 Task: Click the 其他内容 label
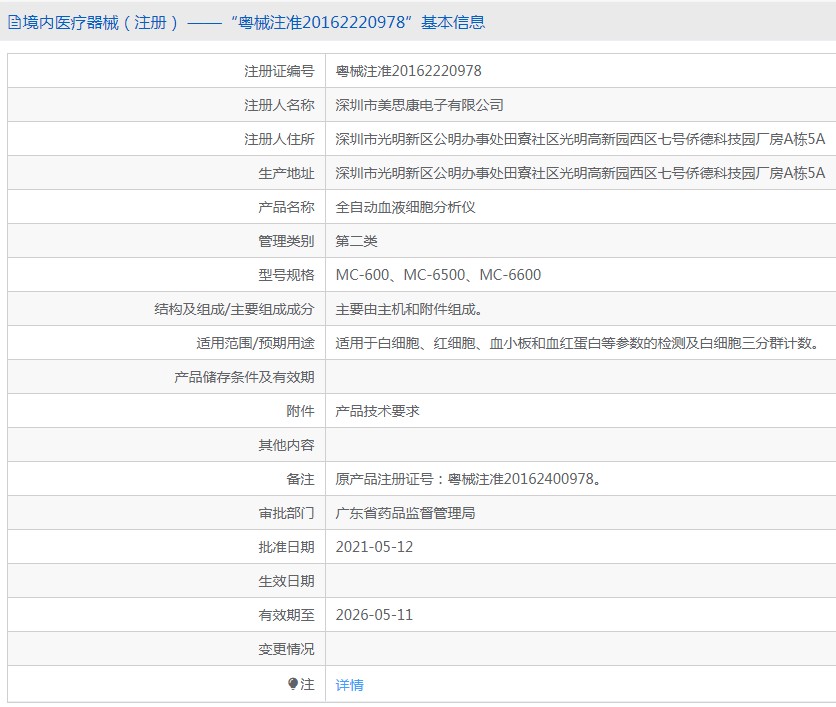pos(286,445)
